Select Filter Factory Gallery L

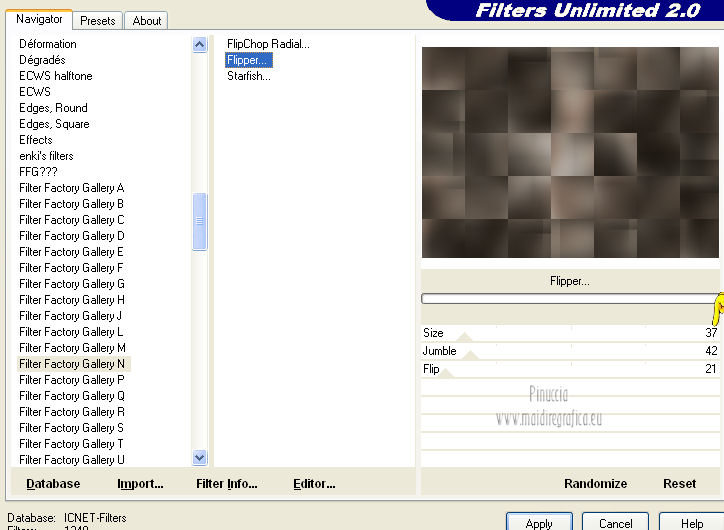(71, 332)
